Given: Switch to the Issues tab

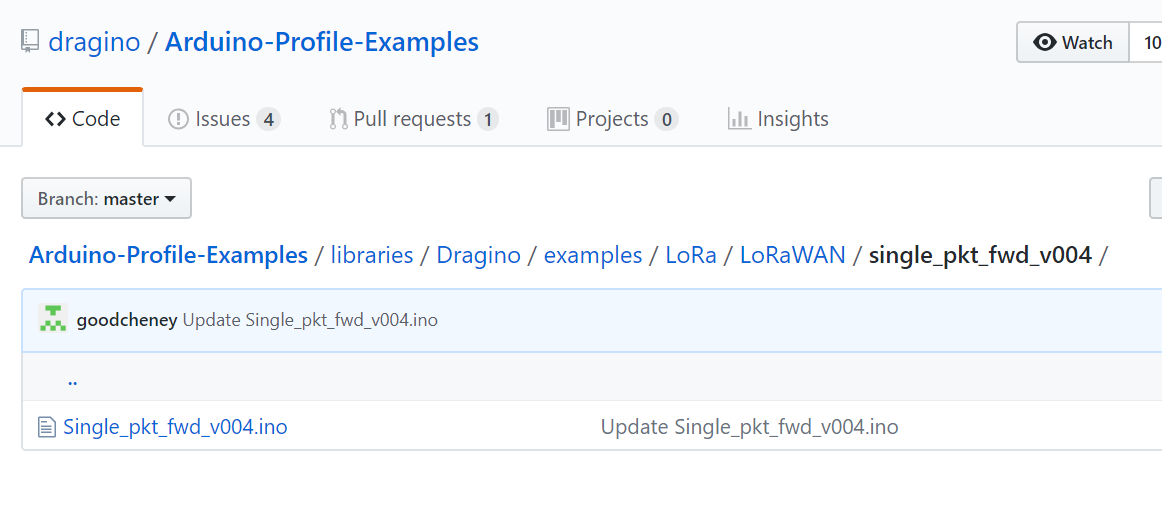Looking at the screenshot, I should [x=225, y=119].
